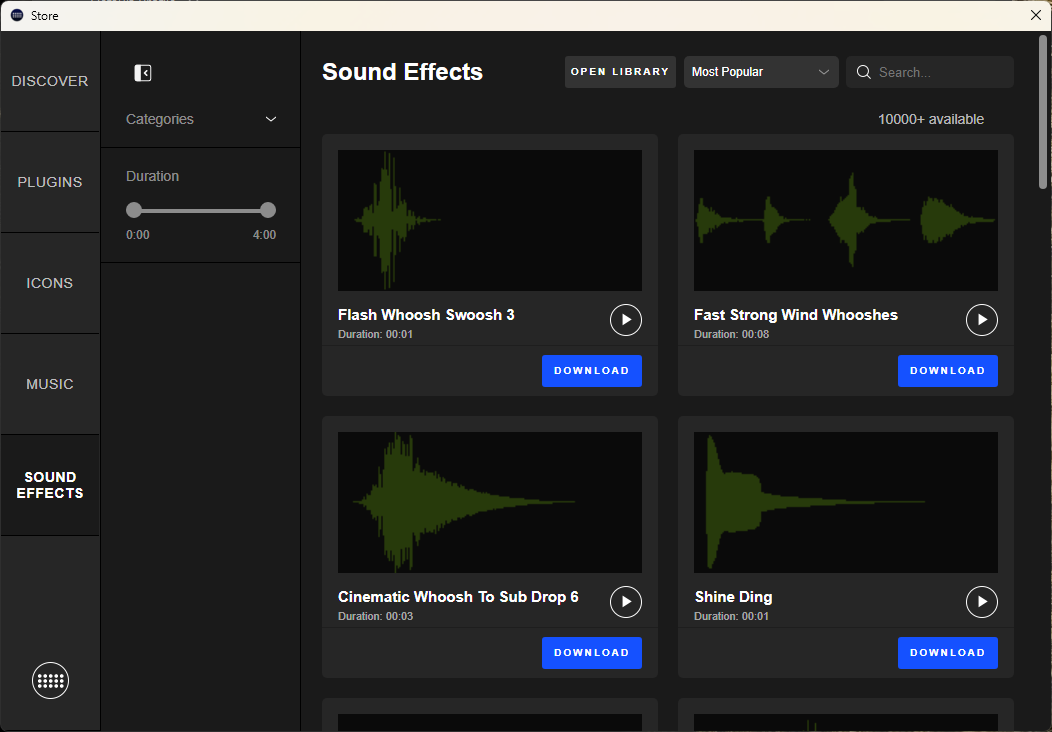The image size is (1052, 732).
Task: Click the round grid icon at bottom left
Action: [50, 681]
